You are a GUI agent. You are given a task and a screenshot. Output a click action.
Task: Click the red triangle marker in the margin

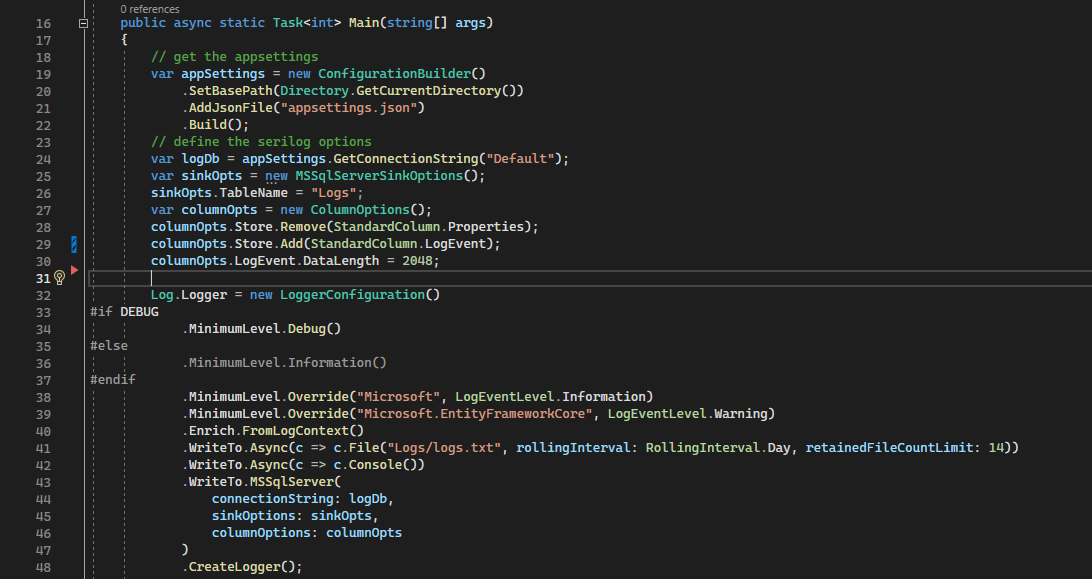(74, 270)
